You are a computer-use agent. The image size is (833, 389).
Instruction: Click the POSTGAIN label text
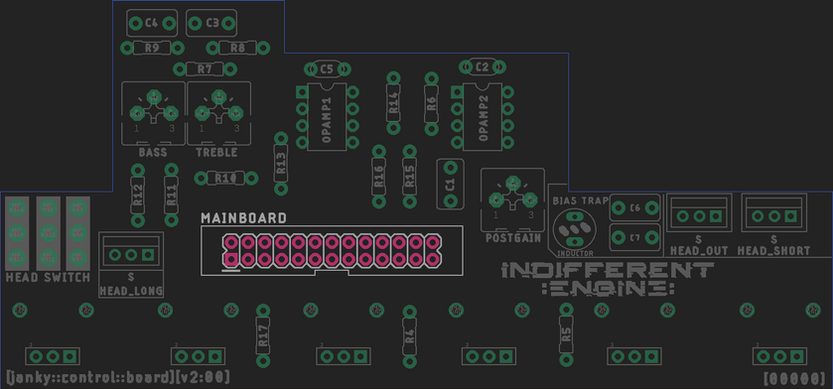tap(513, 238)
